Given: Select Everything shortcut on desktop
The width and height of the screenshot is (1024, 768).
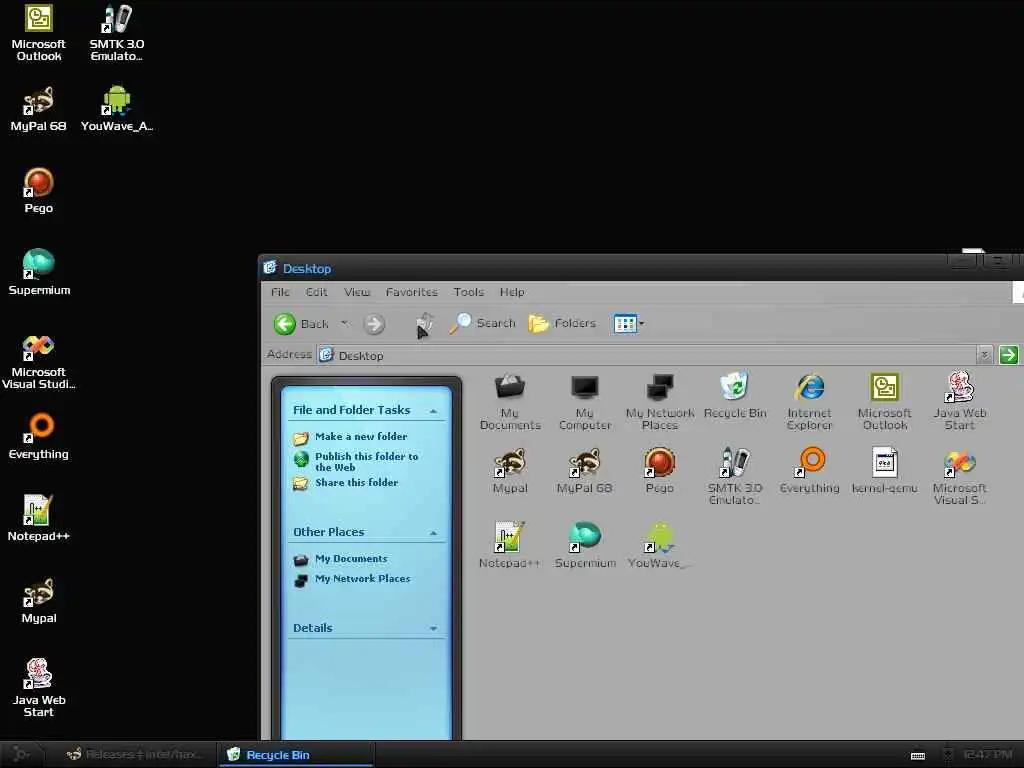Looking at the screenshot, I should (39, 437).
